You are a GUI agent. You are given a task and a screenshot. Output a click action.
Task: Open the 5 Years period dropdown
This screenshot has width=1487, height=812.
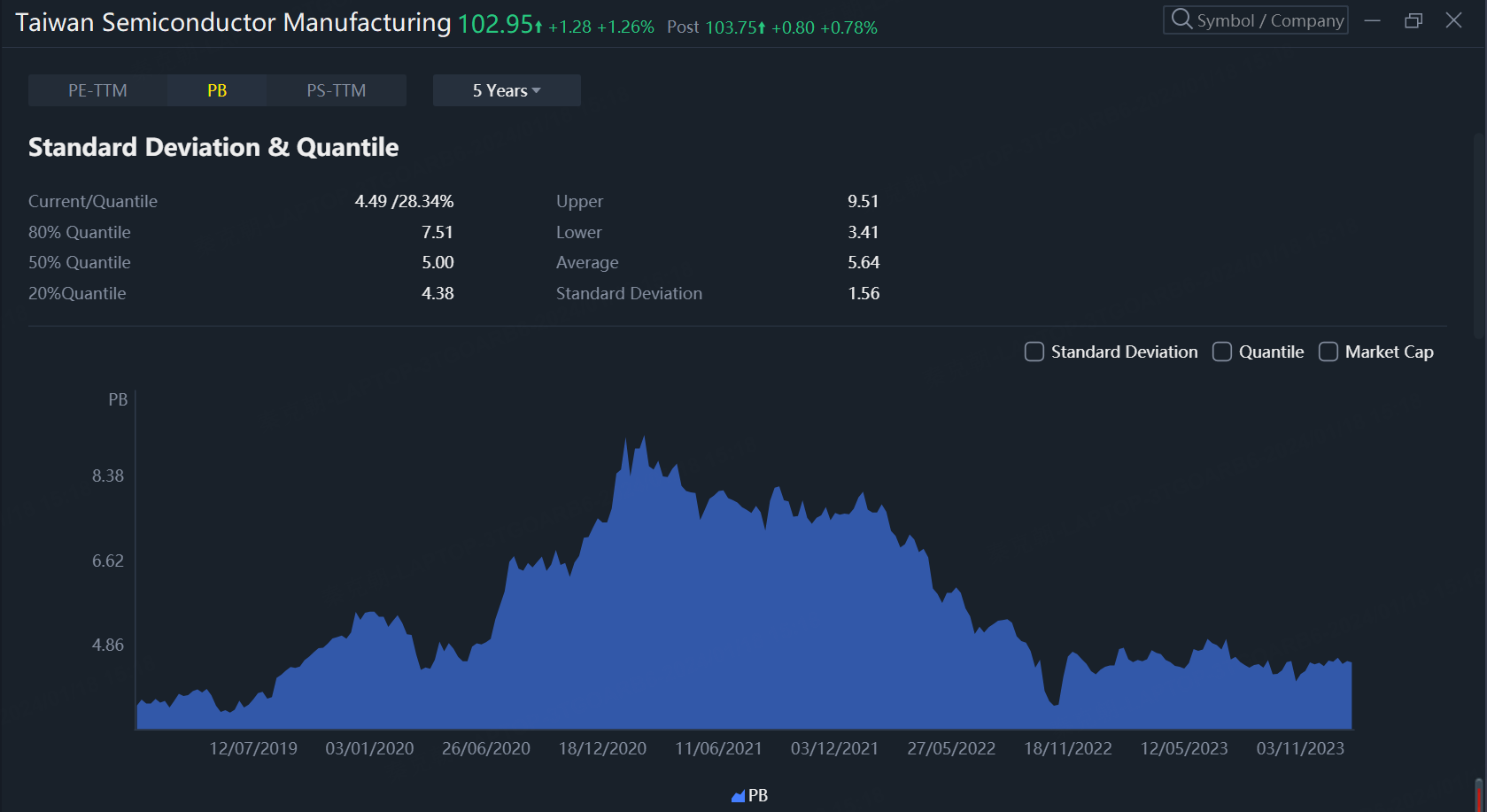(507, 90)
